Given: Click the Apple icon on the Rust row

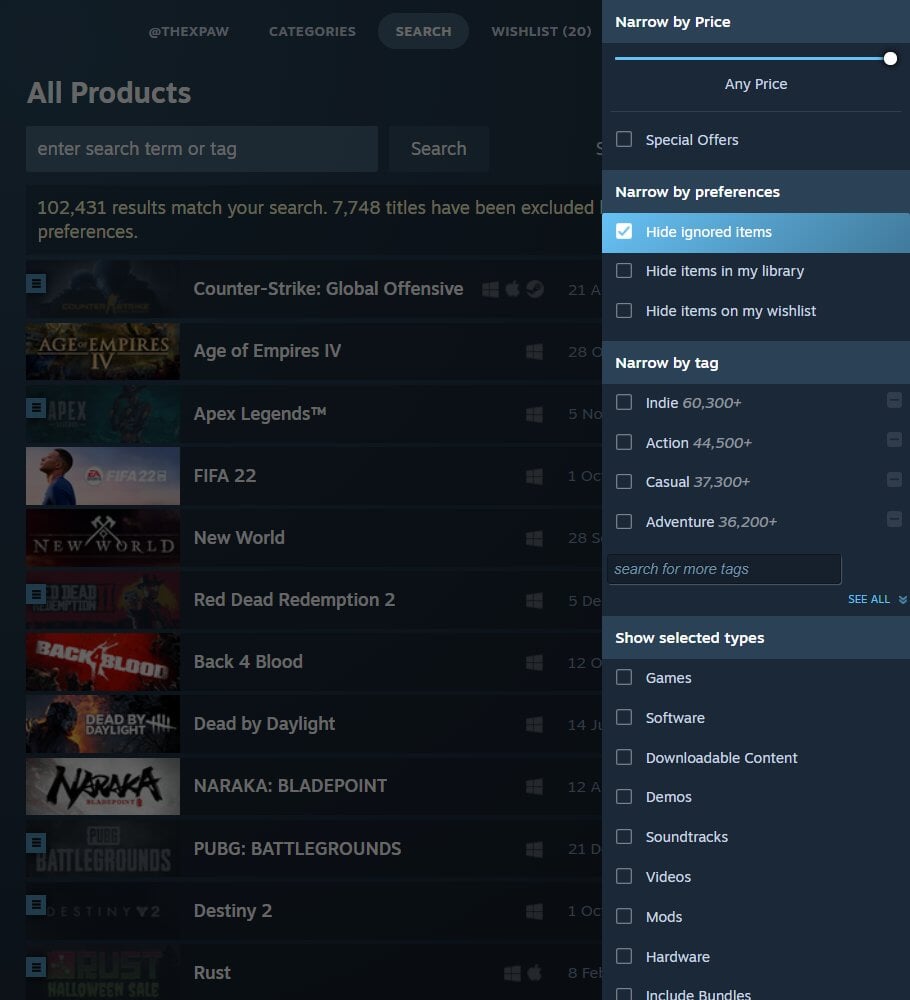Looking at the screenshot, I should coord(534,973).
